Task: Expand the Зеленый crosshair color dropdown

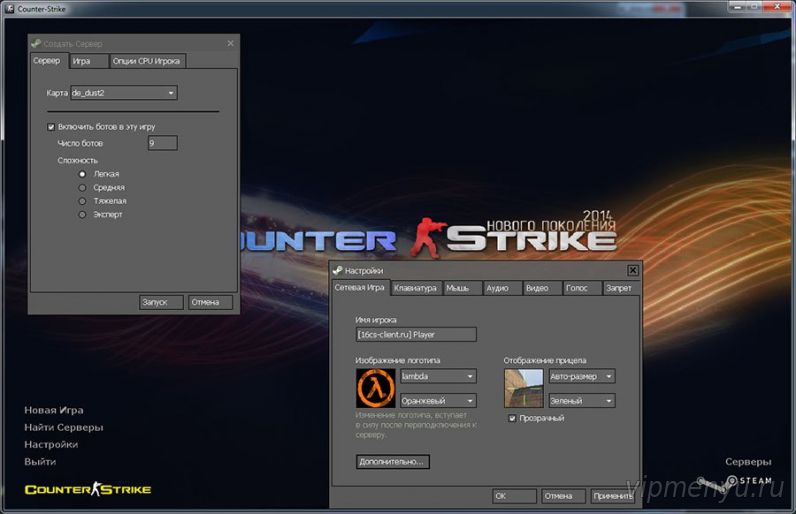Action: [582, 401]
